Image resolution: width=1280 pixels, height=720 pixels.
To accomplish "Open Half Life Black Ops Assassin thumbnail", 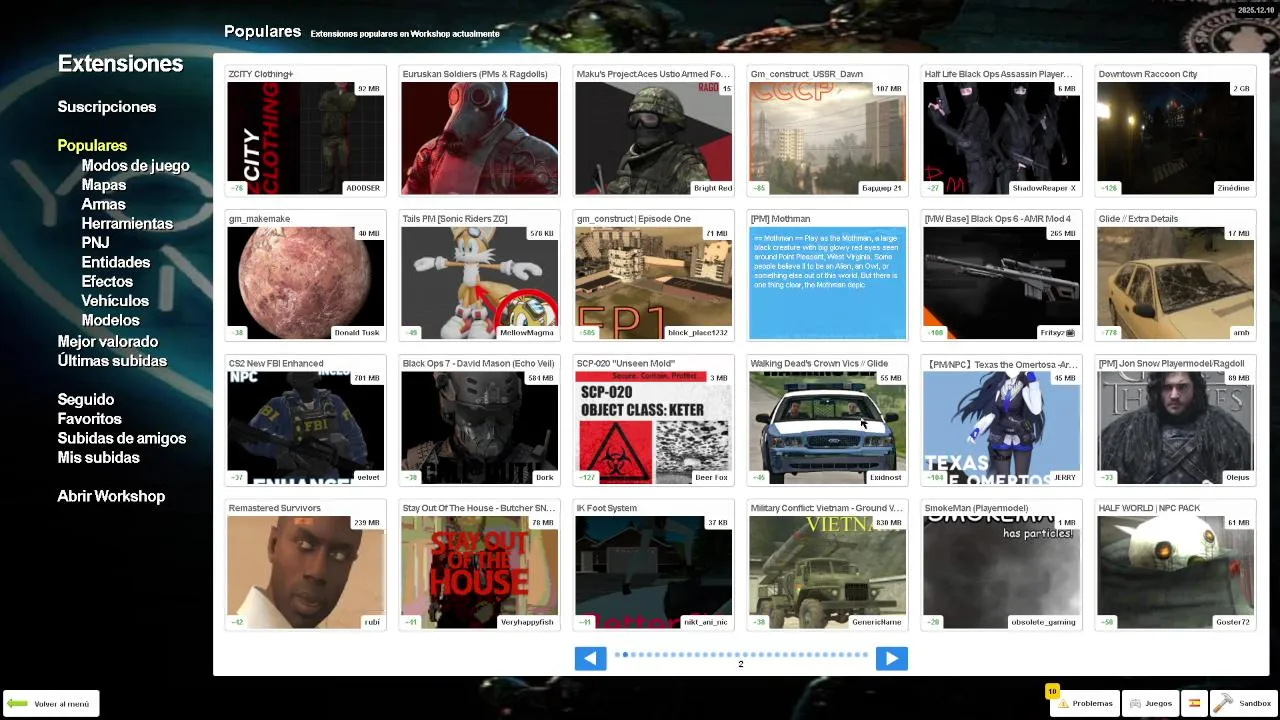I will pos(1001,138).
